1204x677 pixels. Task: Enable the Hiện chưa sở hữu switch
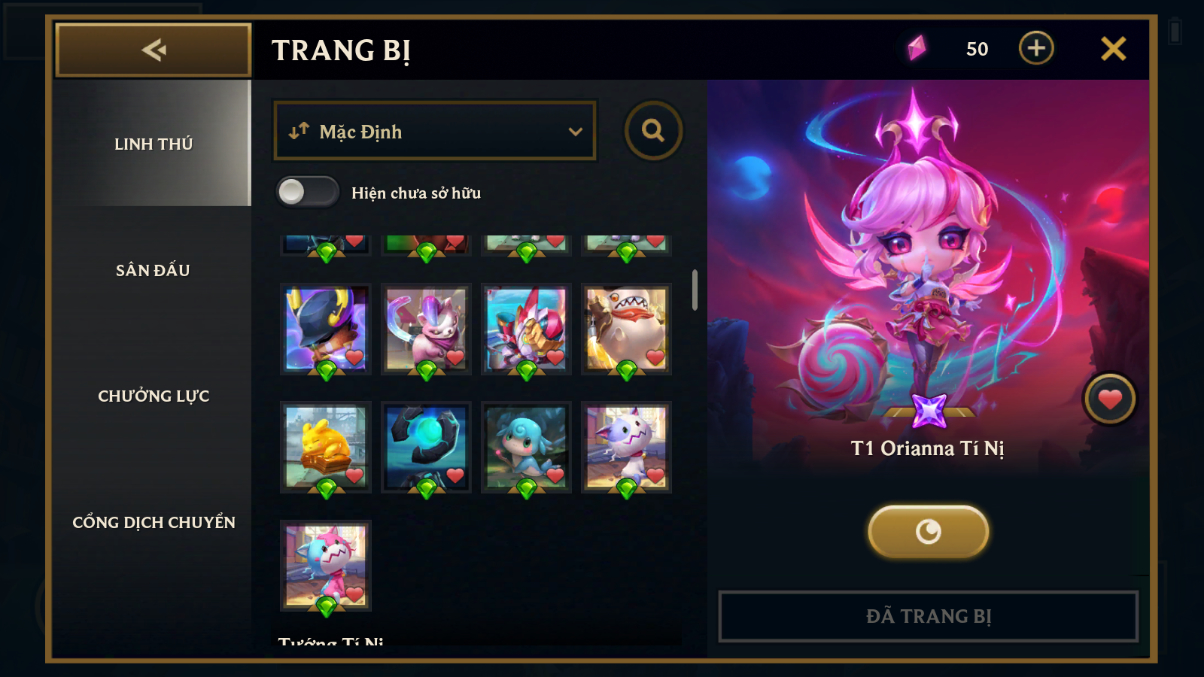point(308,192)
